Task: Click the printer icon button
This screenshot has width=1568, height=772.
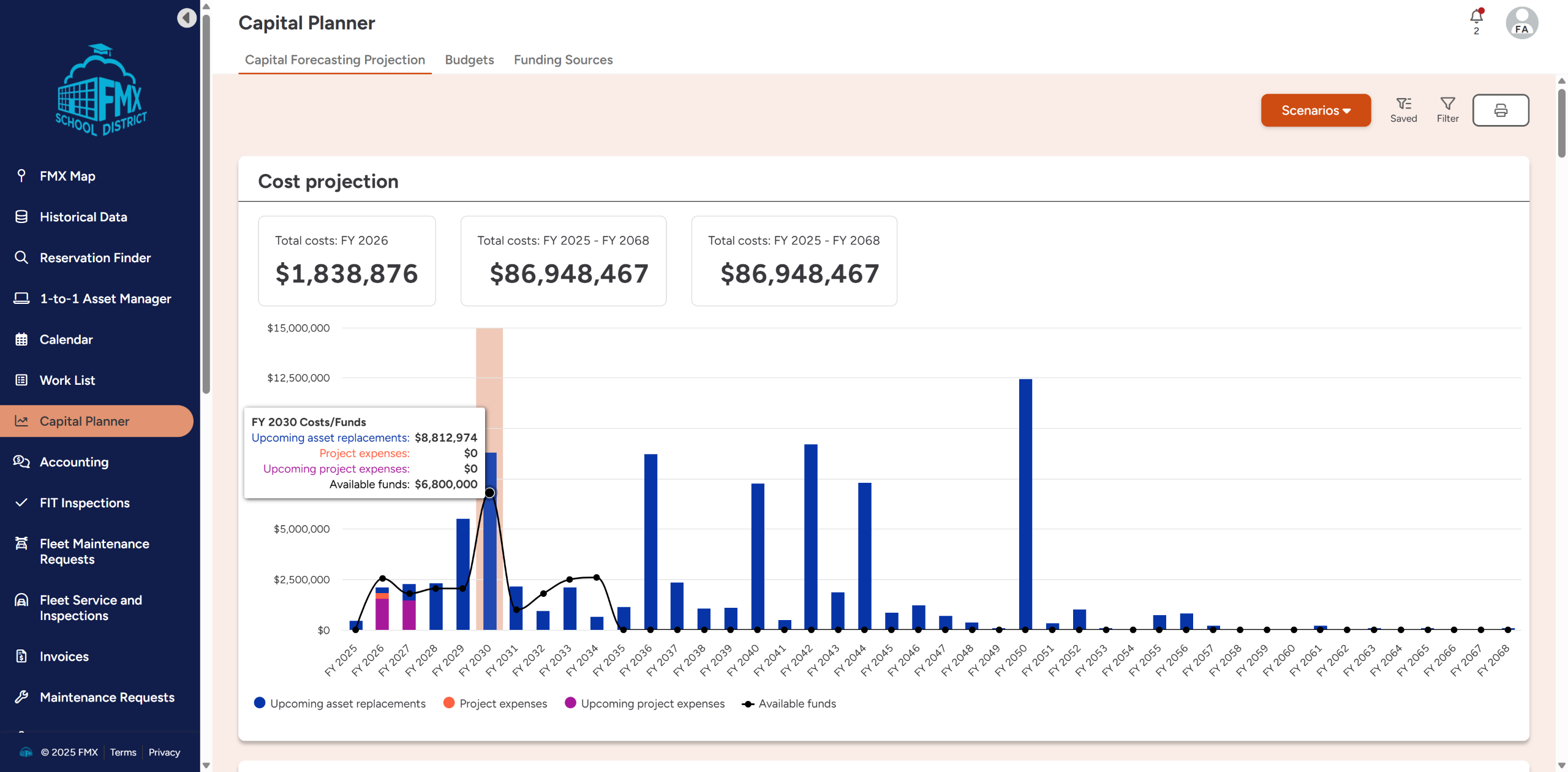Action: 1500,110
